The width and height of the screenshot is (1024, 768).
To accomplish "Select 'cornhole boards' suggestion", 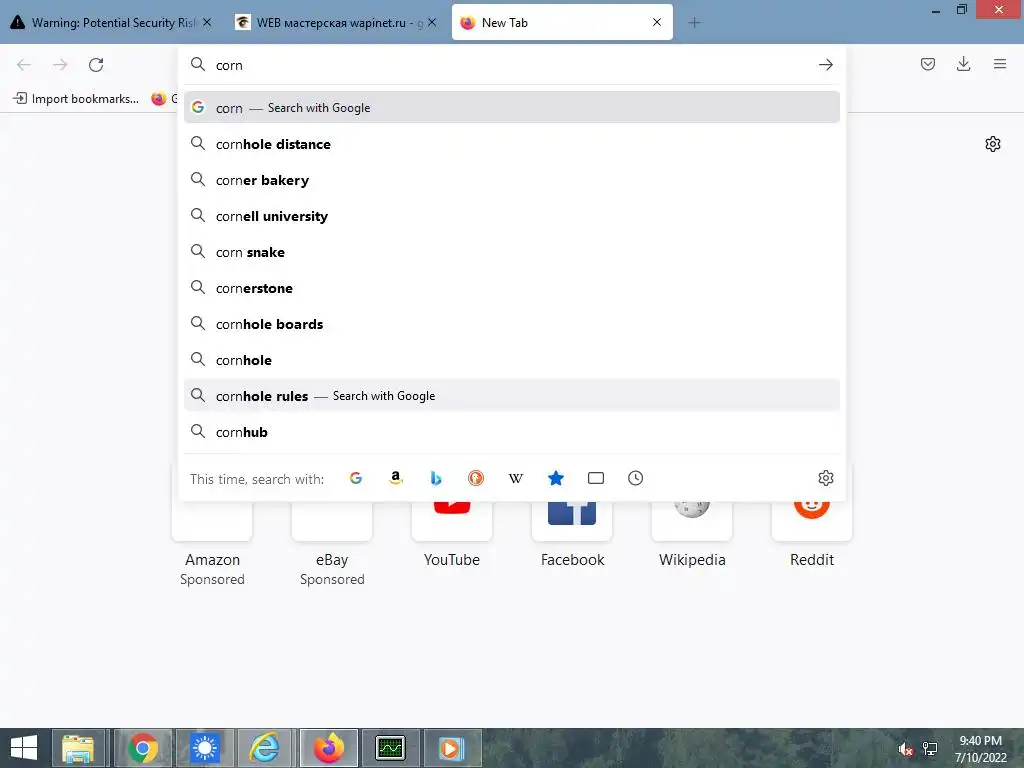I will (512, 324).
